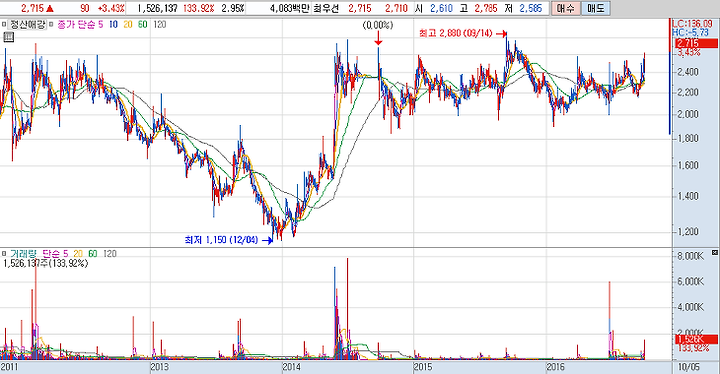Screen dimensions: 720x374
Task: Click the 거래량 volume legend label
Action: click(x=23, y=254)
